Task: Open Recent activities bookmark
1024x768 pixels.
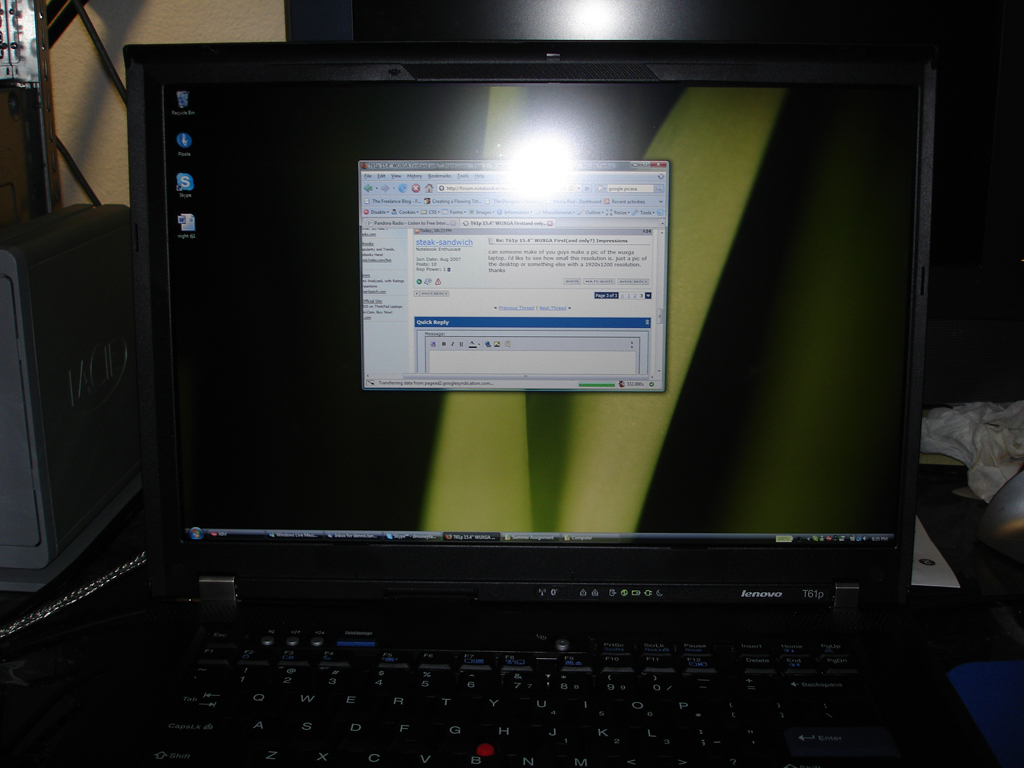Action: tap(624, 201)
